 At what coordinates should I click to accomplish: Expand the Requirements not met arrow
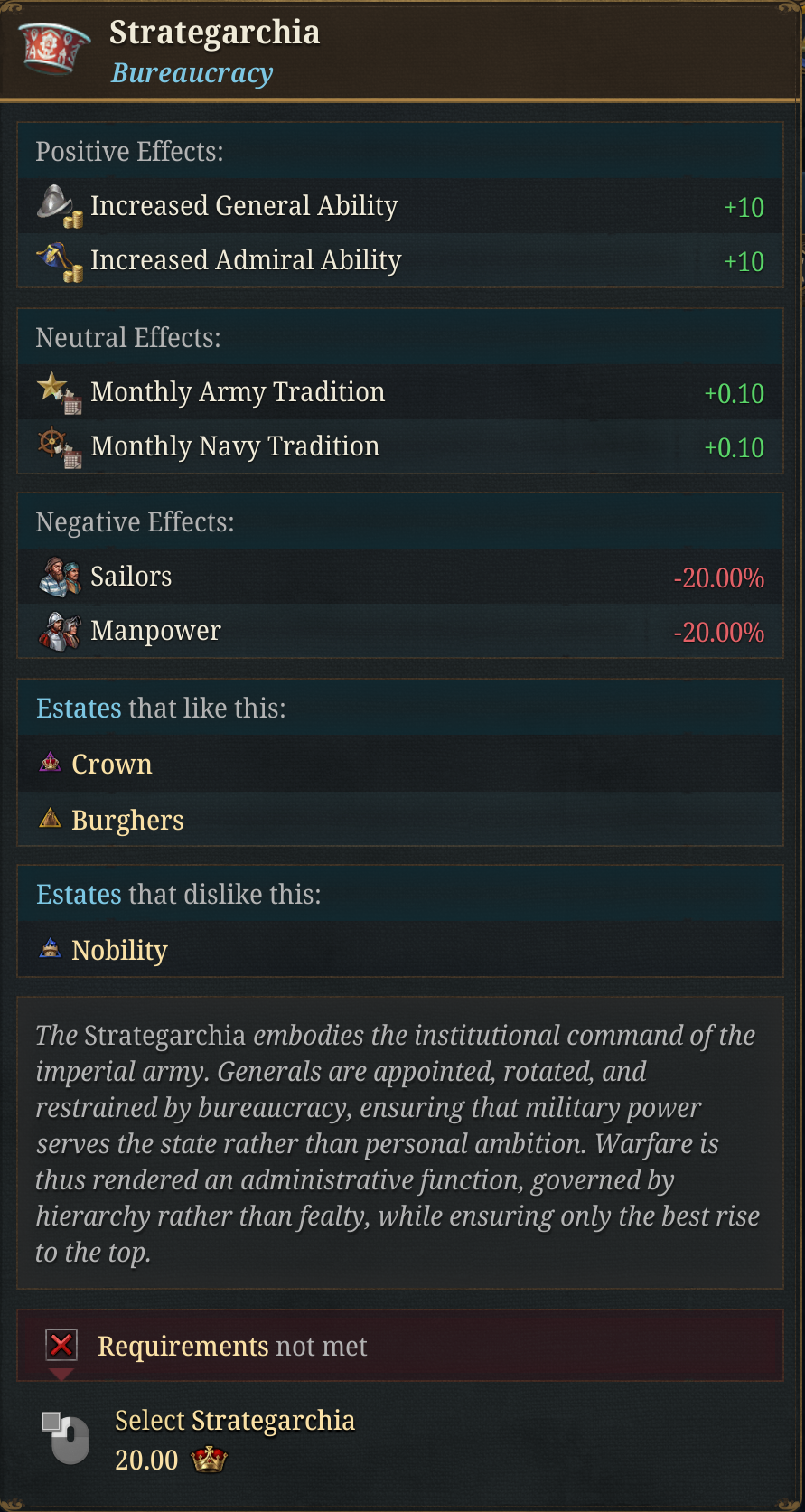pyautogui.click(x=61, y=1375)
